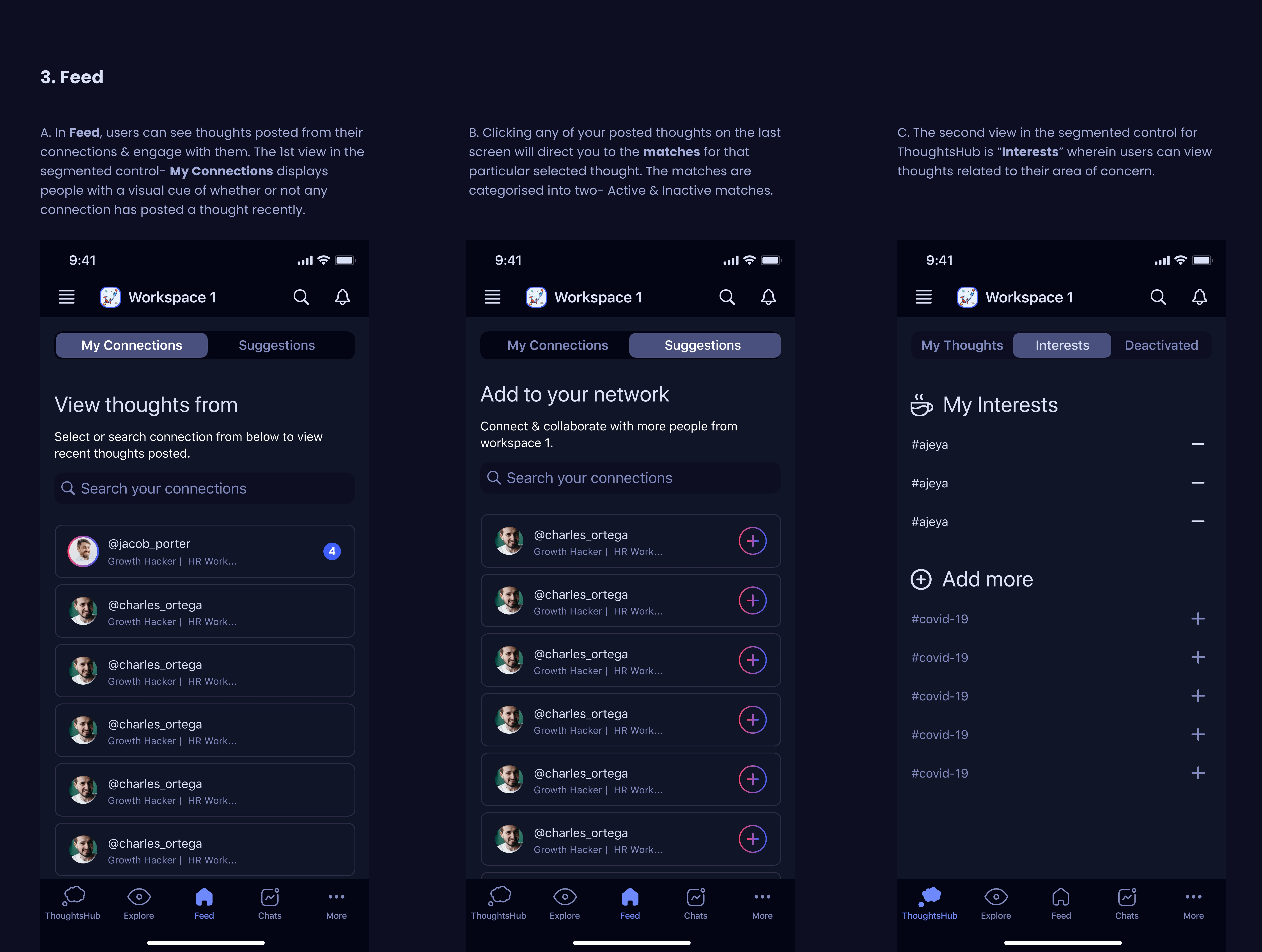Switch to the My Thoughts tab

pyautogui.click(x=962, y=345)
